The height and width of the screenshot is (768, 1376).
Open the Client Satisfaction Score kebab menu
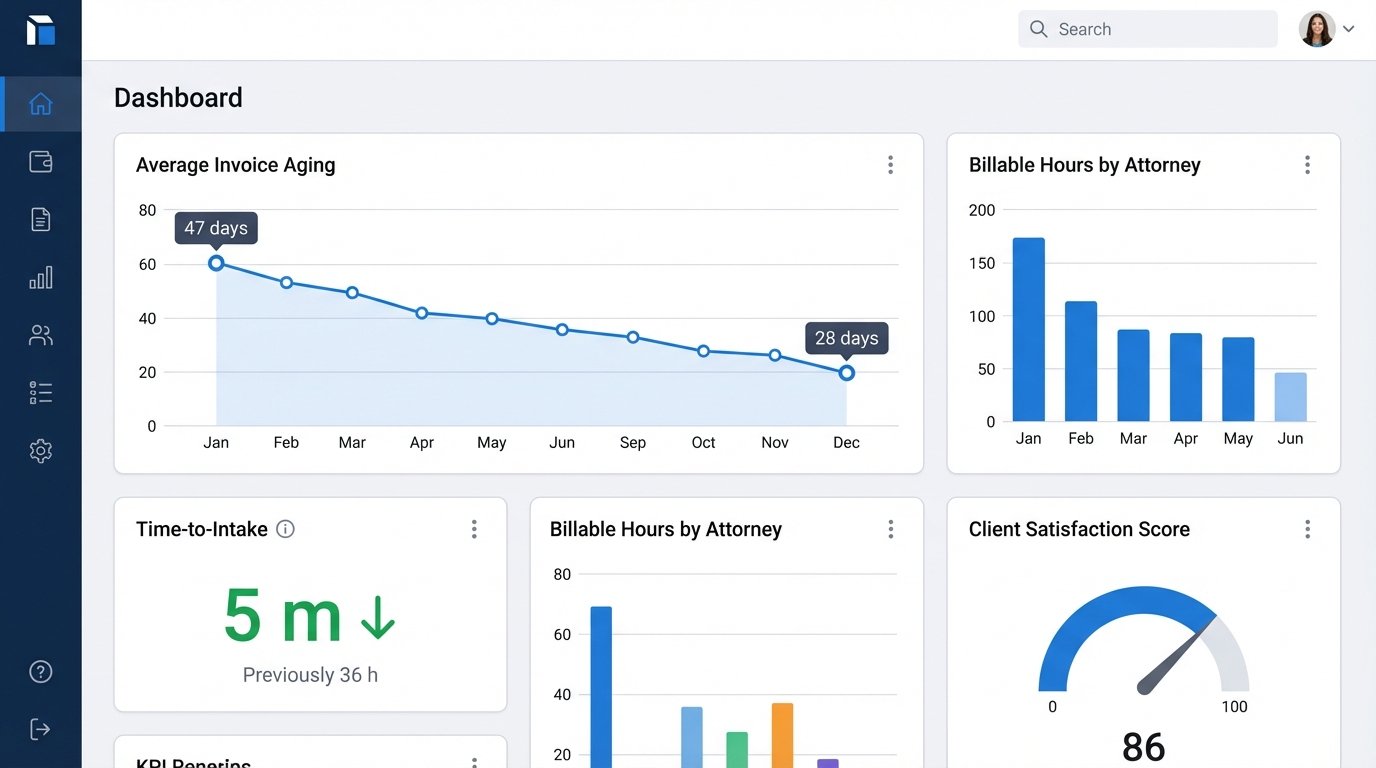click(x=1307, y=528)
